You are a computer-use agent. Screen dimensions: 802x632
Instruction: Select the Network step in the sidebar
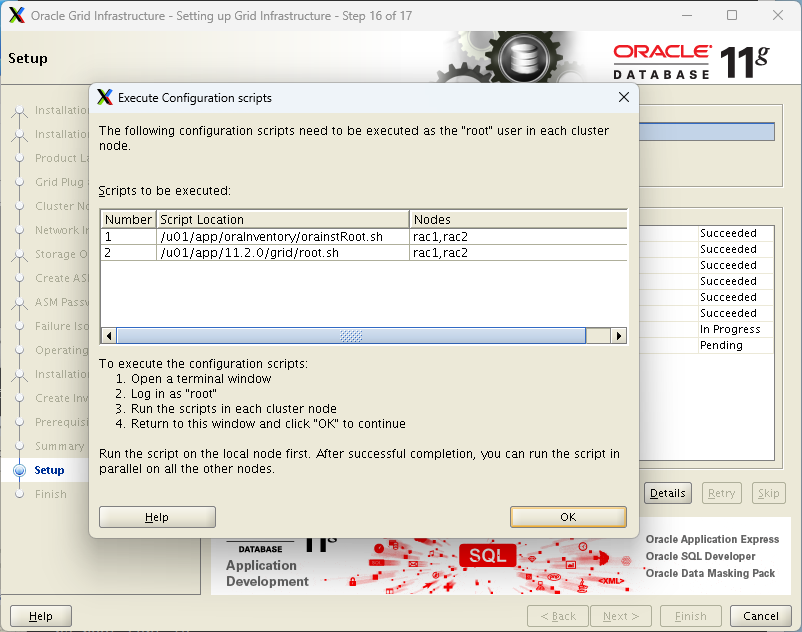pyautogui.click(x=61, y=230)
